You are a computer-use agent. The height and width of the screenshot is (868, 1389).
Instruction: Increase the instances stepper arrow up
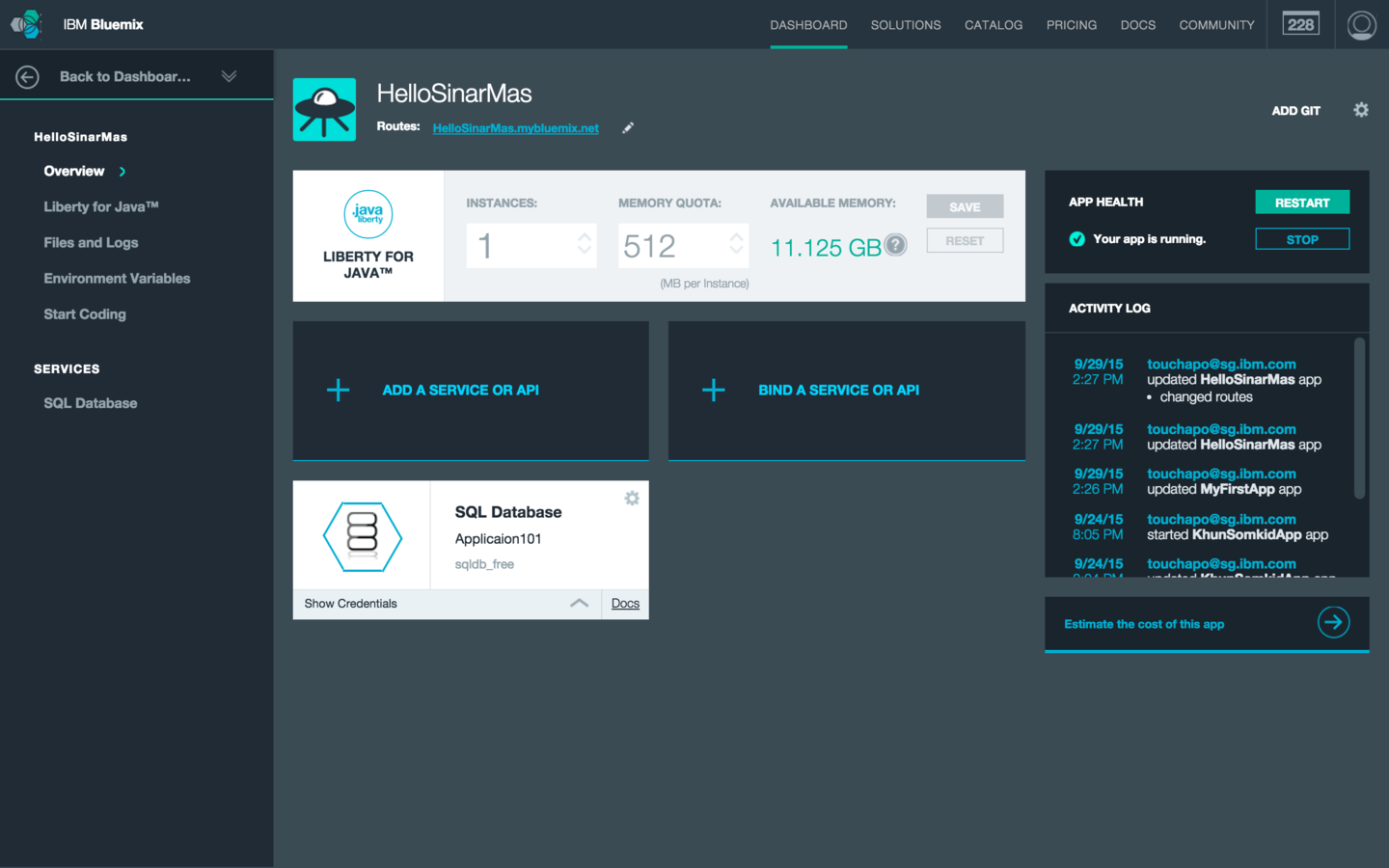pos(584,236)
